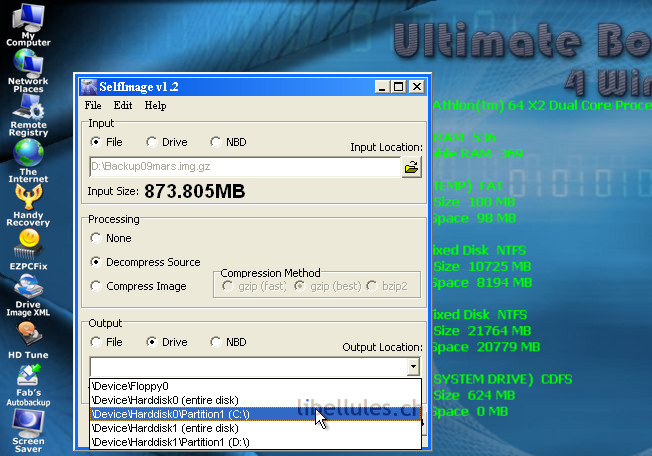This screenshot has width=652, height=456.
Task: Open The Internet globe icon
Action: click(x=28, y=161)
